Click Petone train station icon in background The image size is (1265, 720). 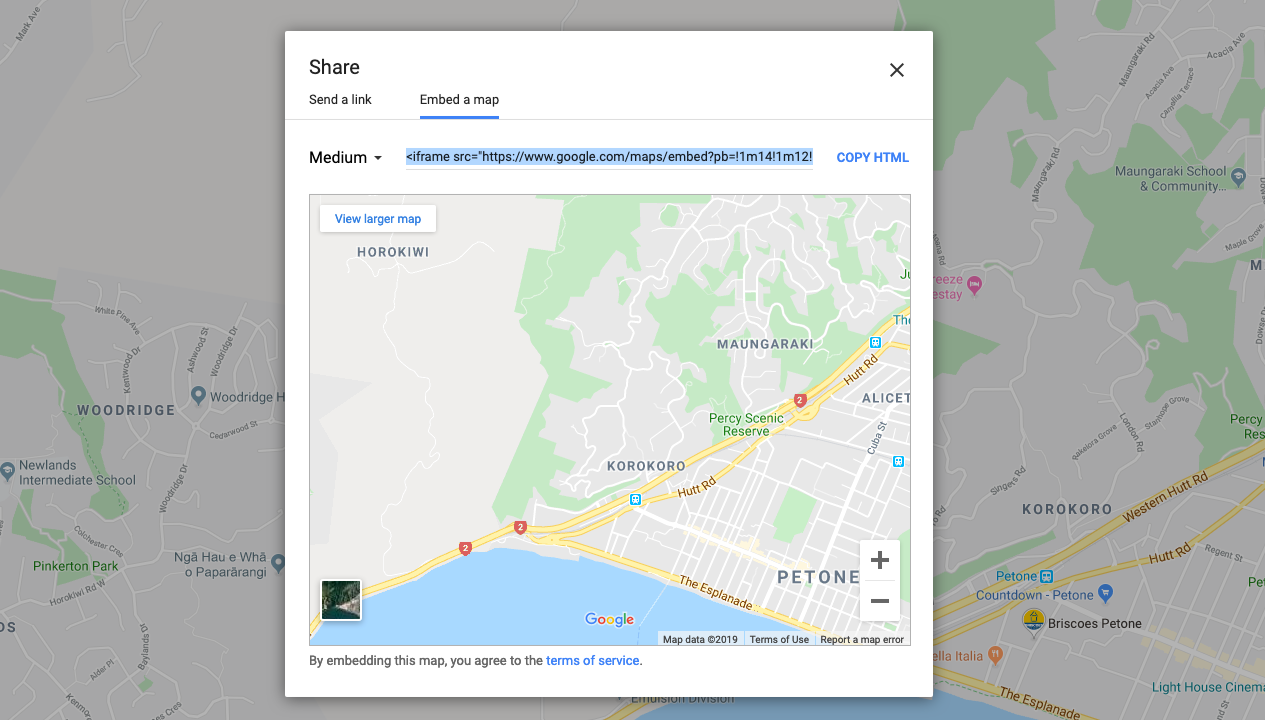coord(1046,576)
